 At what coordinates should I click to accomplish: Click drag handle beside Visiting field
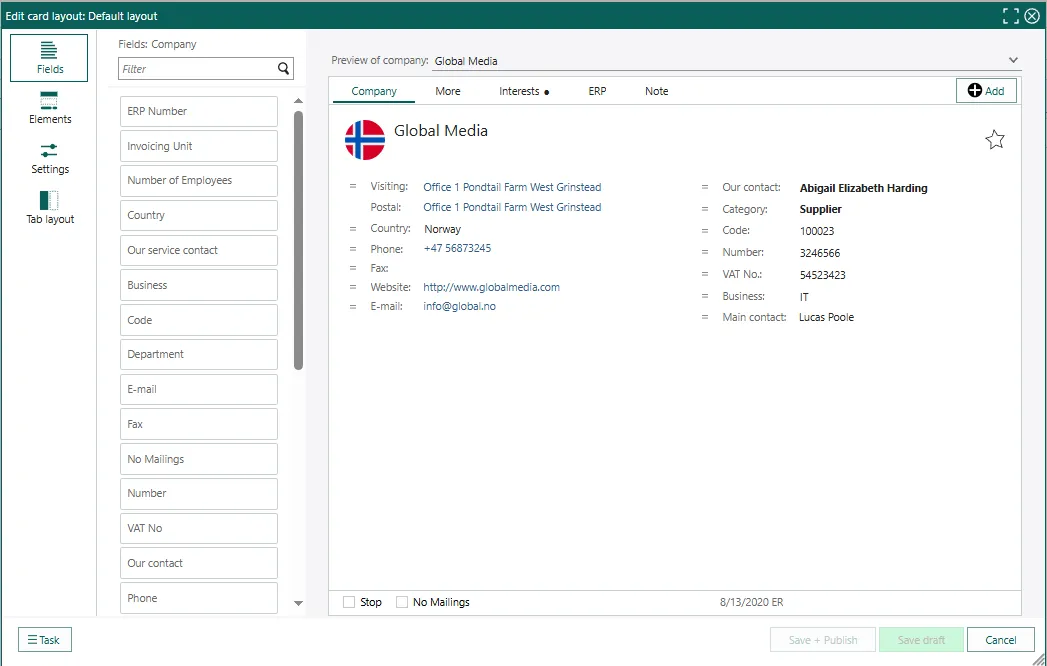[x=352, y=187]
